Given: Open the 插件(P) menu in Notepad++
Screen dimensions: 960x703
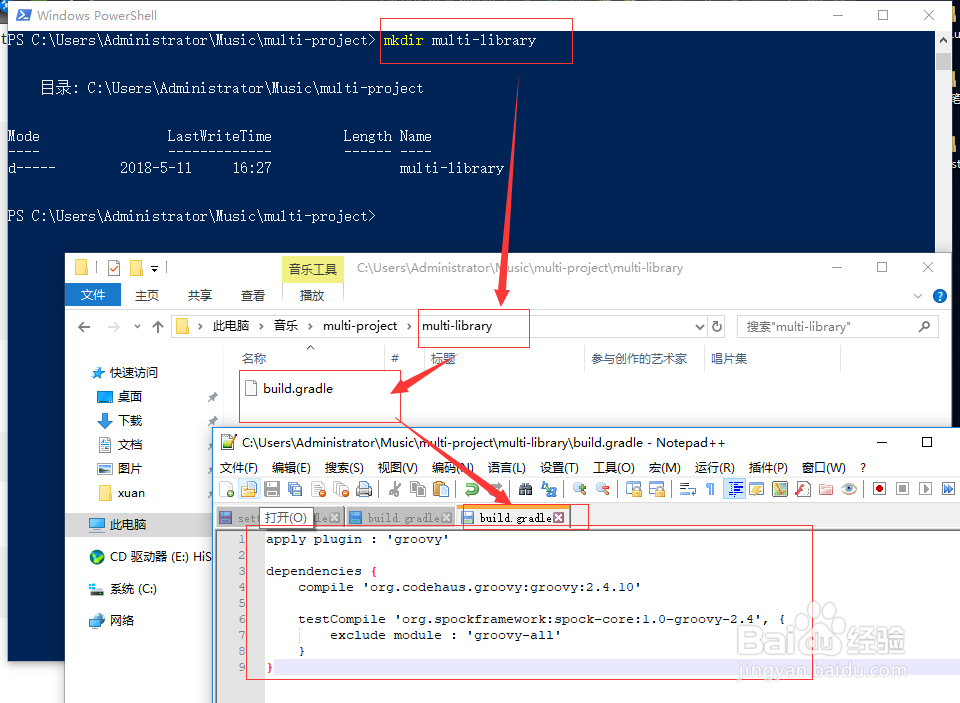Looking at the screenshot, I should 768,468.
